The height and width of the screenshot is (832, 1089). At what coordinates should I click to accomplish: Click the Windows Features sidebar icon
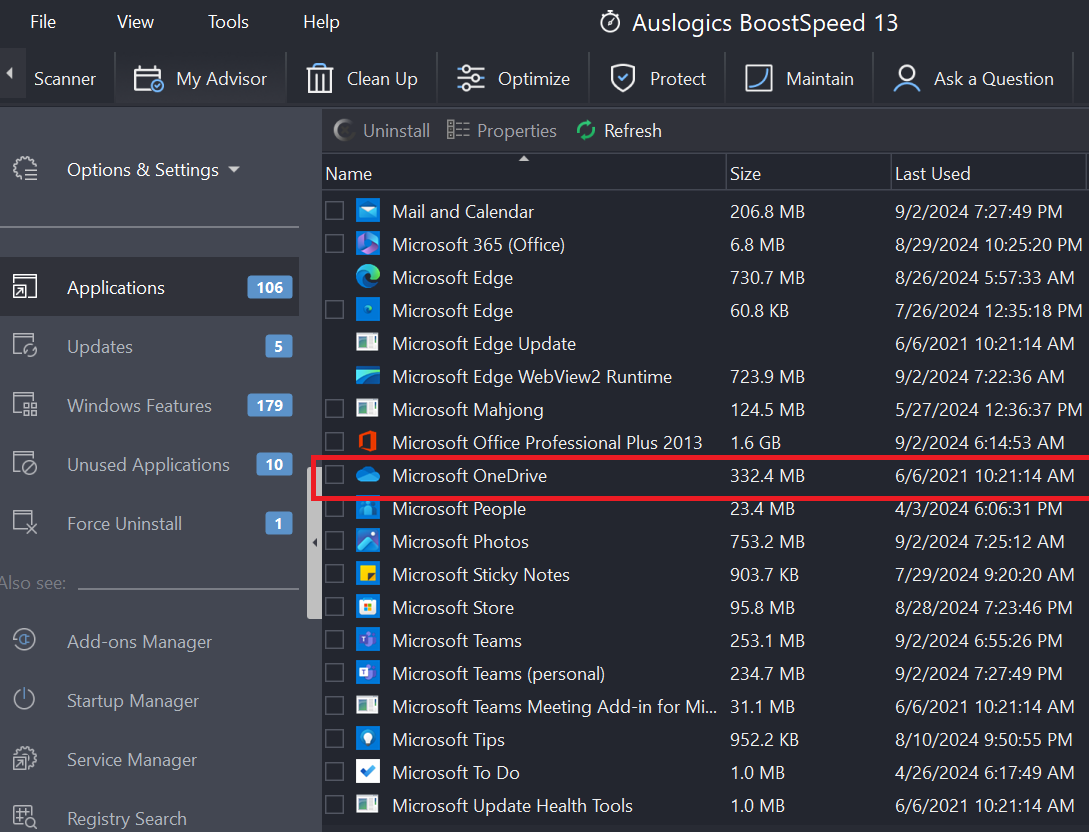pyautogui.click(x=25, y=405)
